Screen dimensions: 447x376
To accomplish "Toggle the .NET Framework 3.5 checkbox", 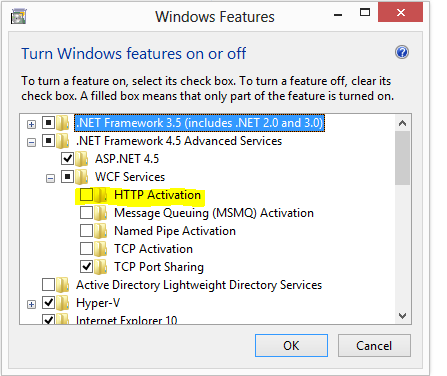I will point(48,123).
